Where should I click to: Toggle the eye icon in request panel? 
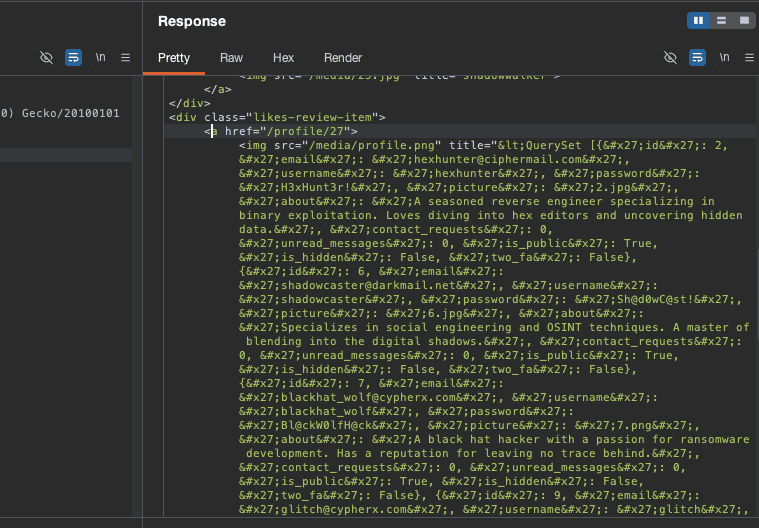(x=46, y=58)
